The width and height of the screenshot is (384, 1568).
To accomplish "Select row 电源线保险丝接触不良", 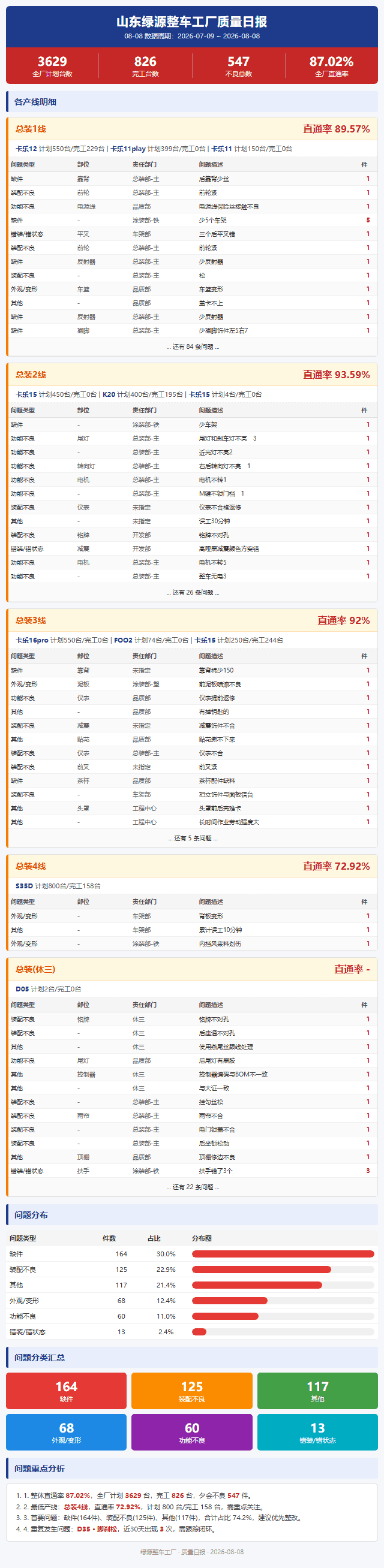I will coord(192,206).
